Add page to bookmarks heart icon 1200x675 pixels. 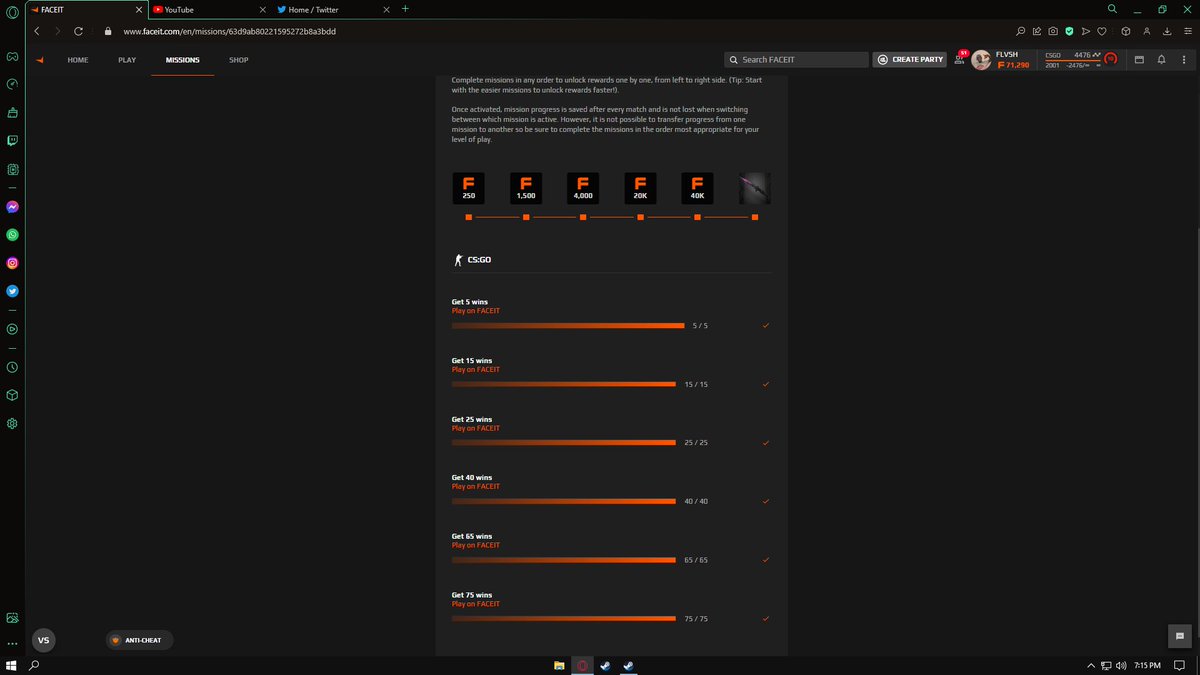pyautogui.click(x=1102, y=31)
